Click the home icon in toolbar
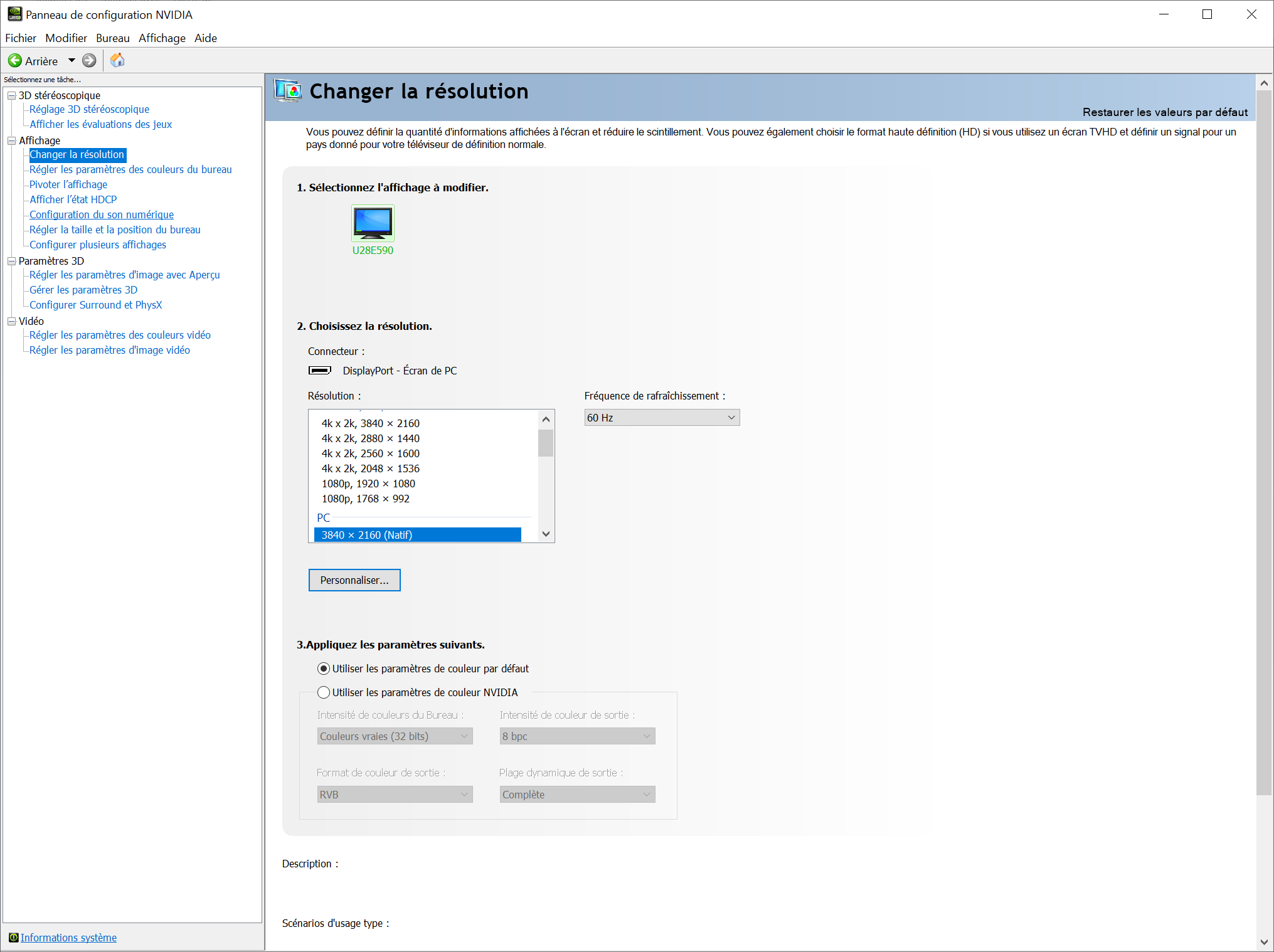 click(x=117, y=60)
